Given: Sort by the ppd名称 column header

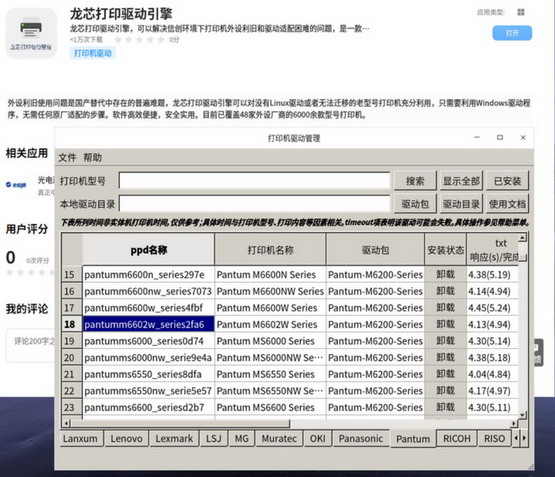Looking at the screenshot, I should point(148,250).
